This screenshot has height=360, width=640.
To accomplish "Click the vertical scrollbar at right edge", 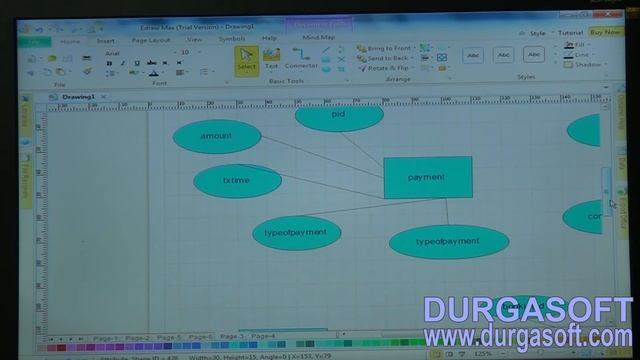I will click(x=606, y=191).
